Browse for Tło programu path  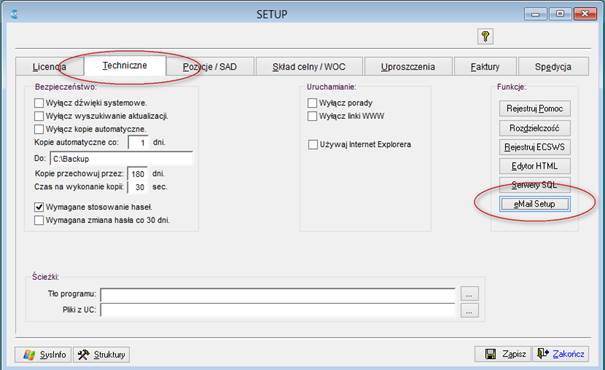click(x=470, y=294)
